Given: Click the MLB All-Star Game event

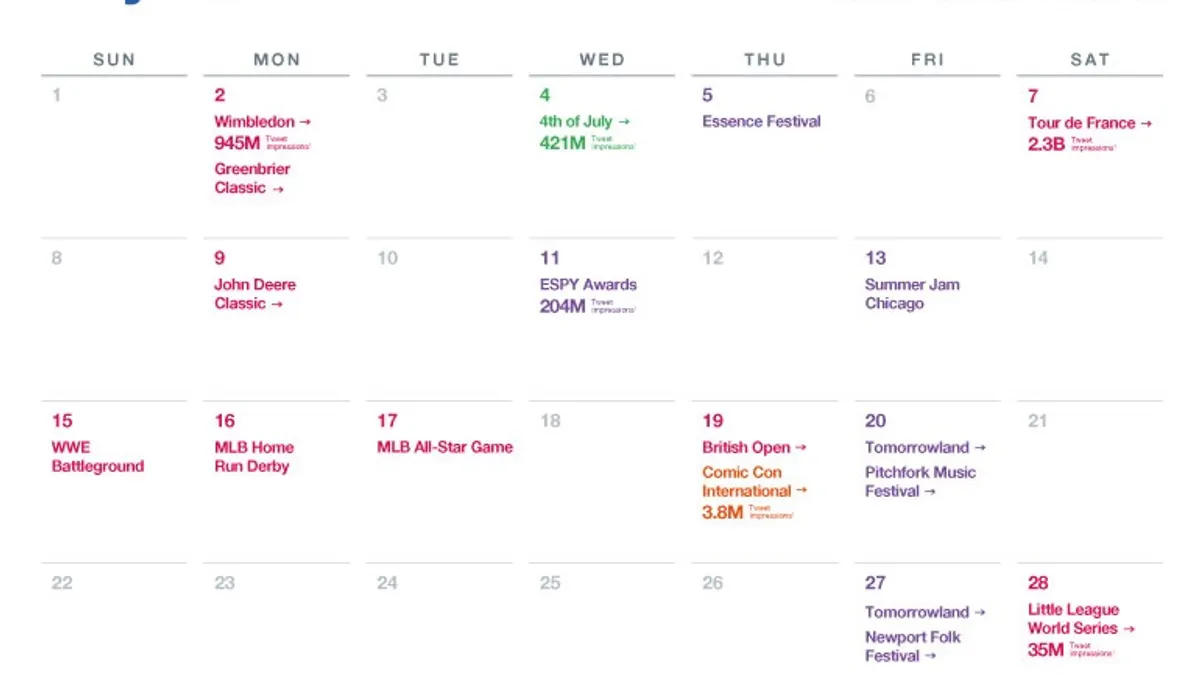Looking at the screenshot, I should (x=445, y=447).
